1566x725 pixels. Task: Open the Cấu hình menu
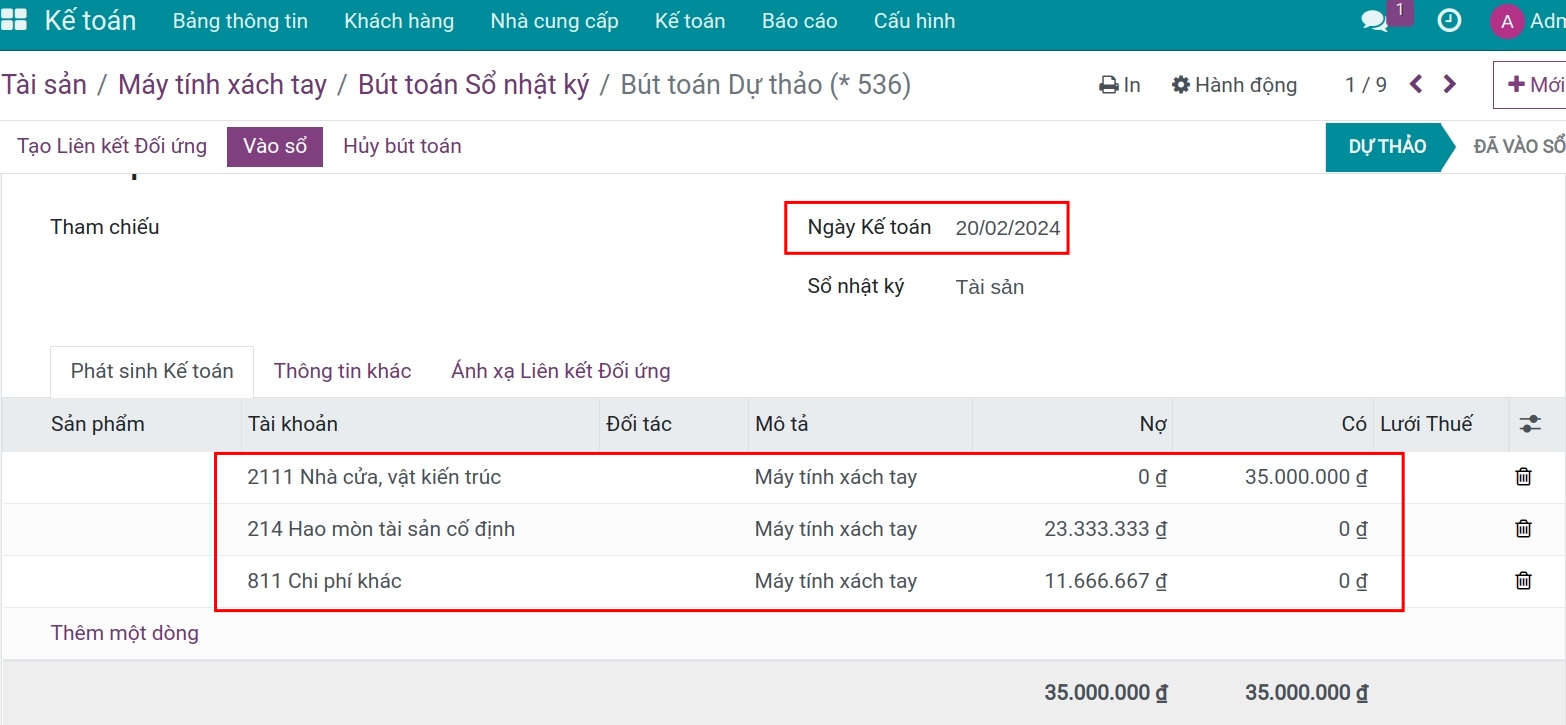tap(914, 21)
